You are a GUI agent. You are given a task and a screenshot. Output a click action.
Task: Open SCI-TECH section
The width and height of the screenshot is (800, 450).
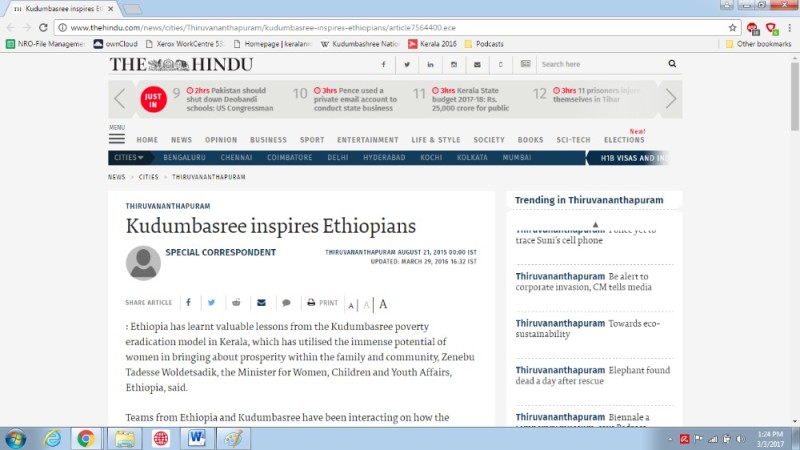[x=573, y=140]
